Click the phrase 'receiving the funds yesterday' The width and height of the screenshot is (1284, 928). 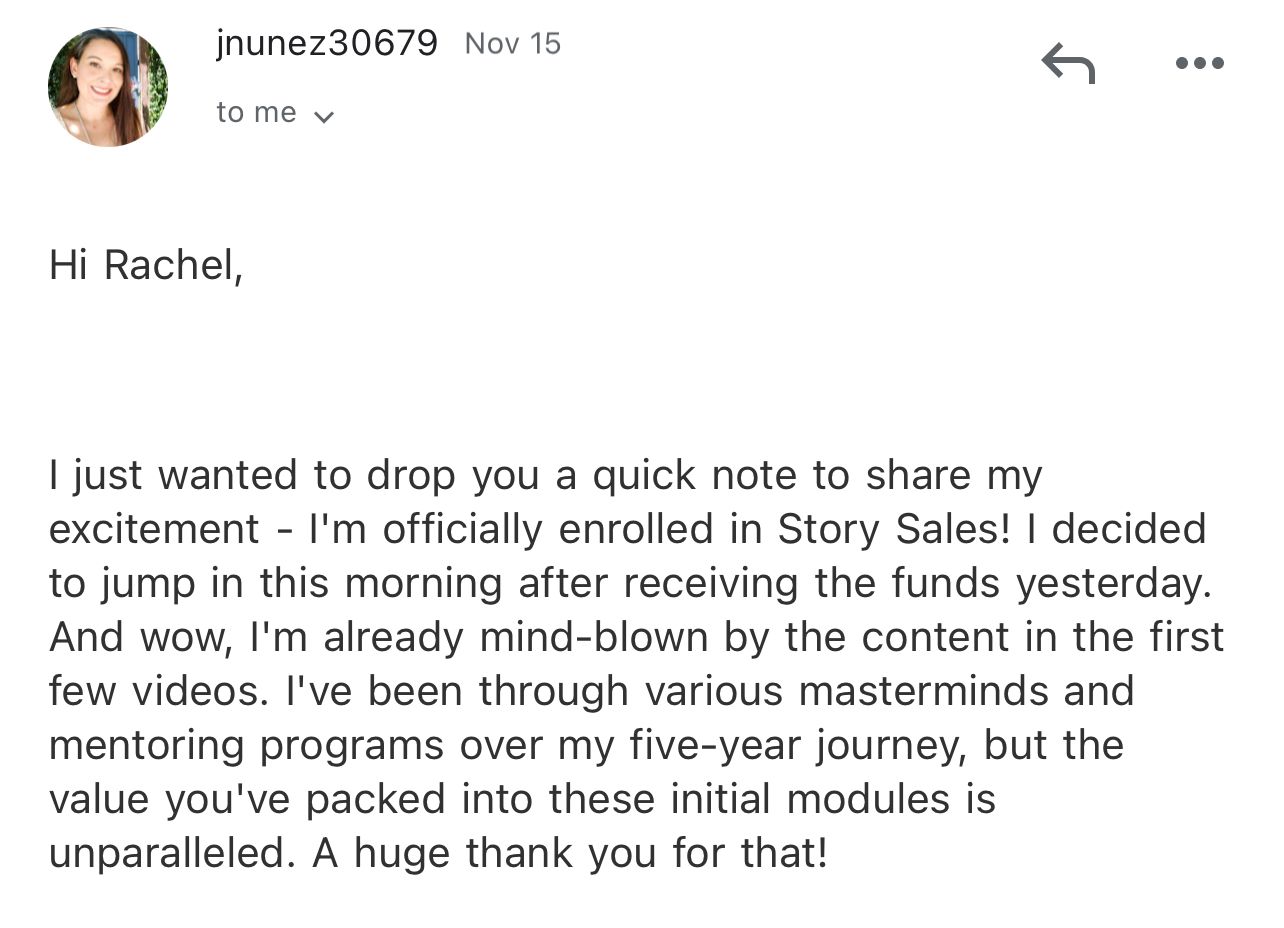click(936, 583)
